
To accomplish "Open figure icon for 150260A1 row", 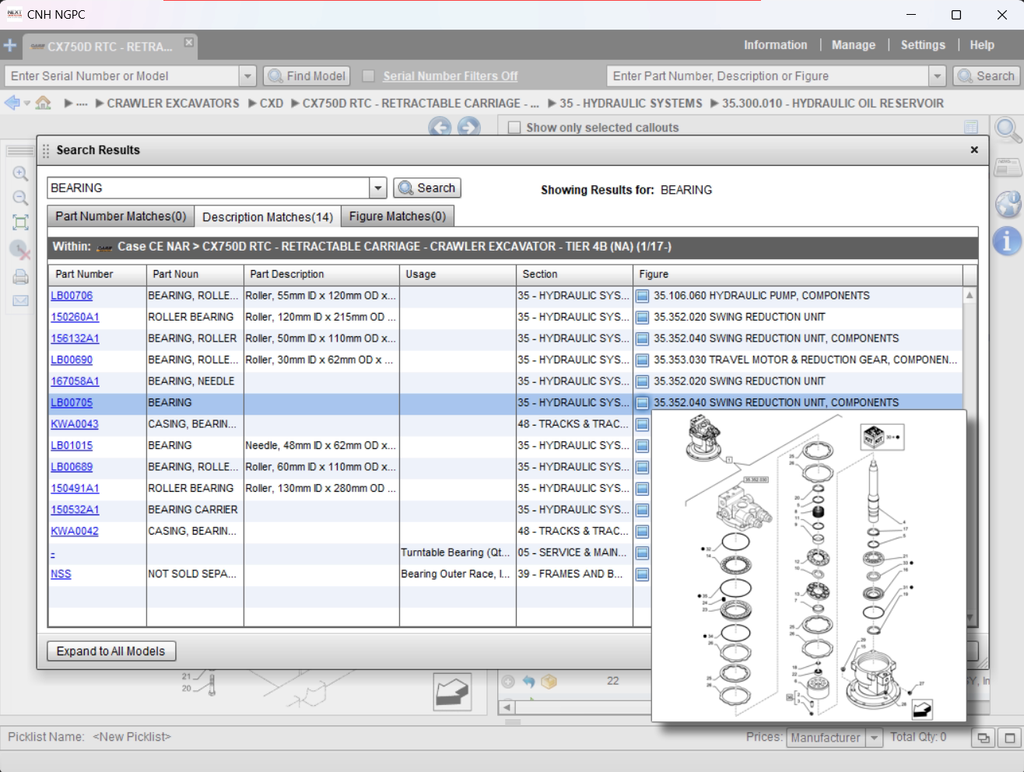I will (x=642, y=317).
